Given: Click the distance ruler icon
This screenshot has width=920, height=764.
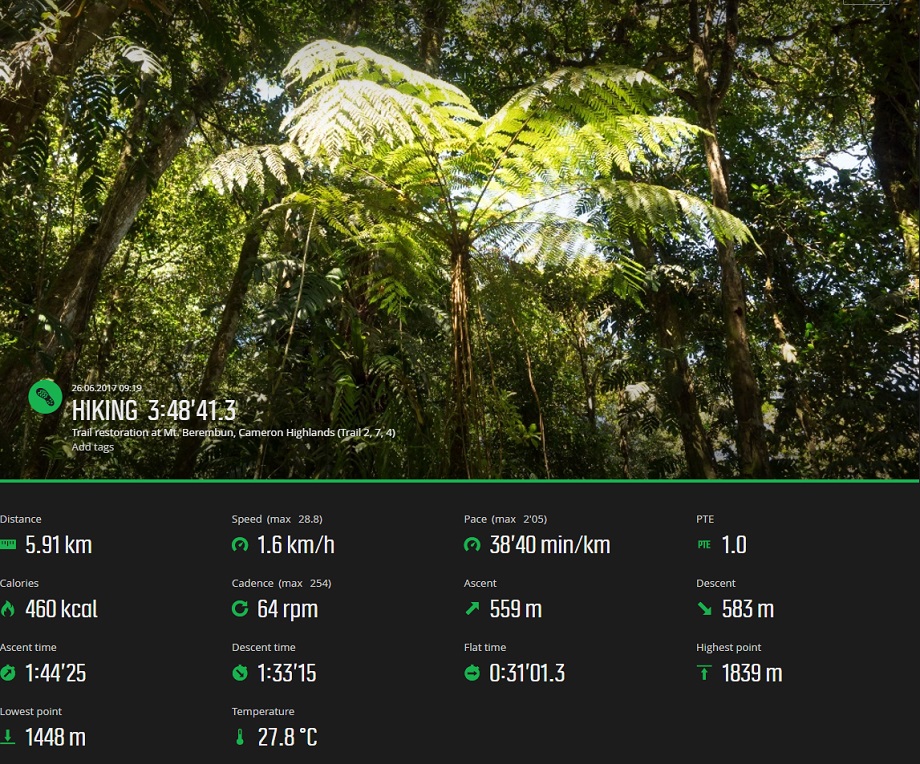Looking at the screenshot, I should [x=8, y=545].
